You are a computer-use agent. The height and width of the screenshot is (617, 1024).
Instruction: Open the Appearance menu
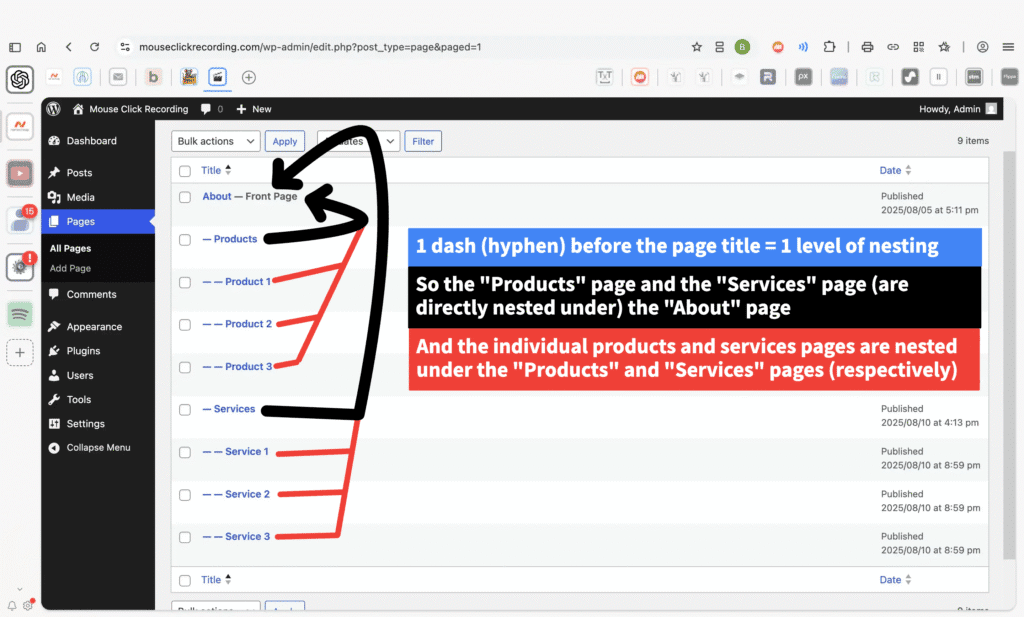(x=94, y=327)
